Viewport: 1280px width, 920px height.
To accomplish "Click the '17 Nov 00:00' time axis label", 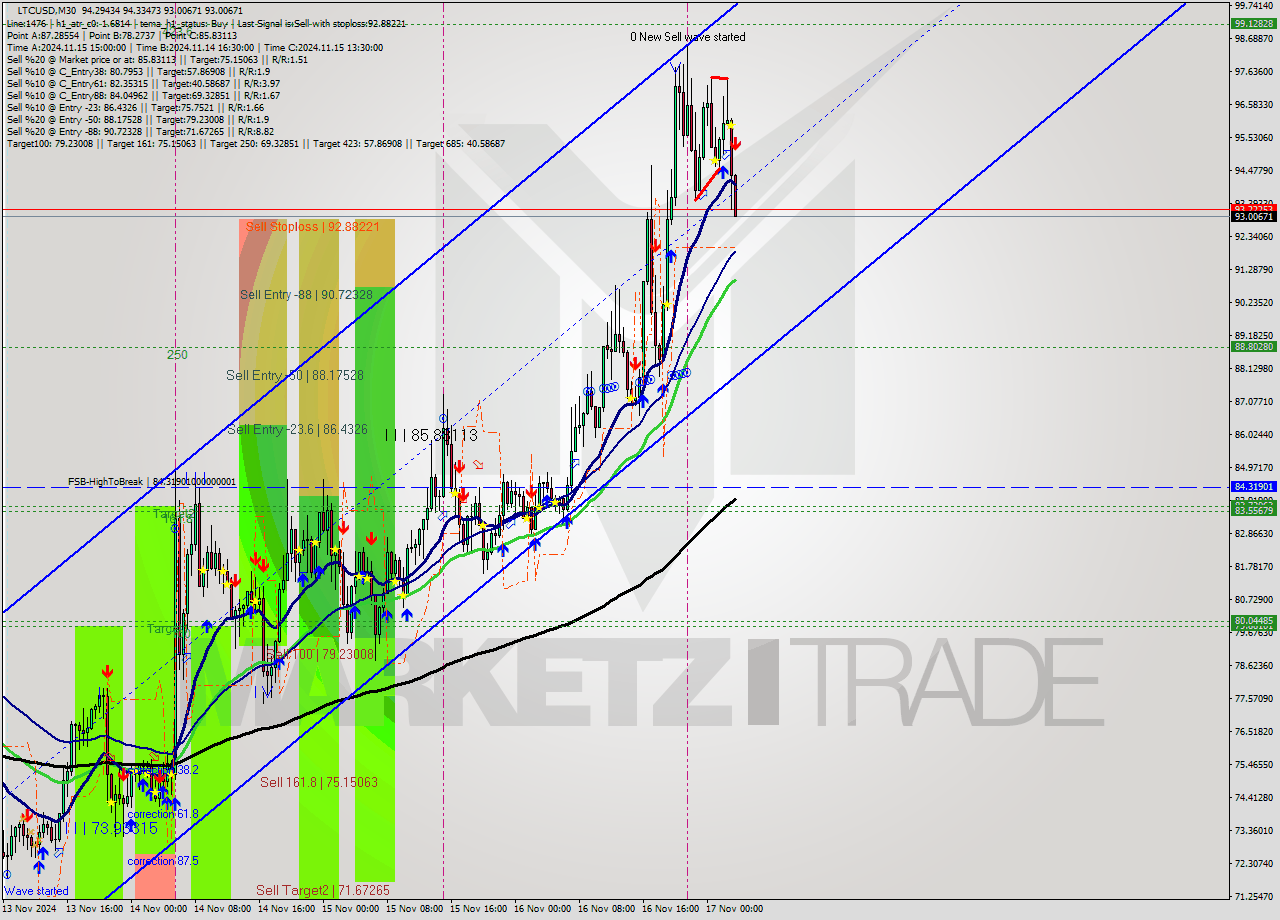I will coord(735,909).
